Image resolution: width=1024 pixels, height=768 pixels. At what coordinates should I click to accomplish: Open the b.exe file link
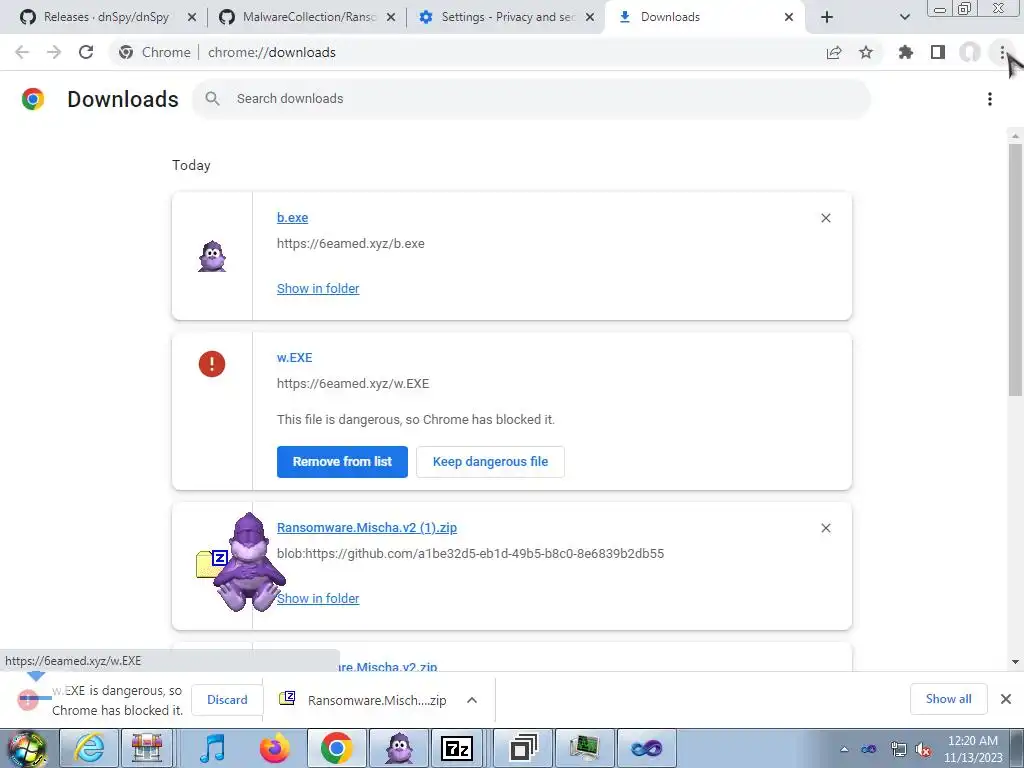293,218
